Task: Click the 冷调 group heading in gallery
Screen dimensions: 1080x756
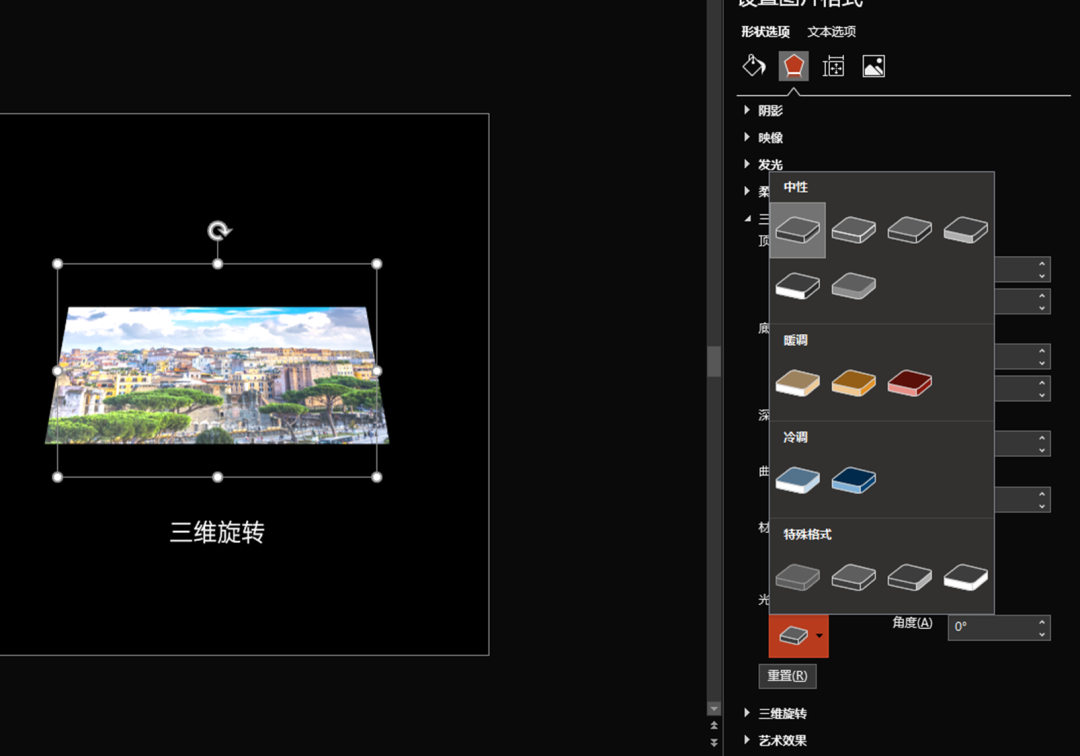Action: click(x=796, y=437)
